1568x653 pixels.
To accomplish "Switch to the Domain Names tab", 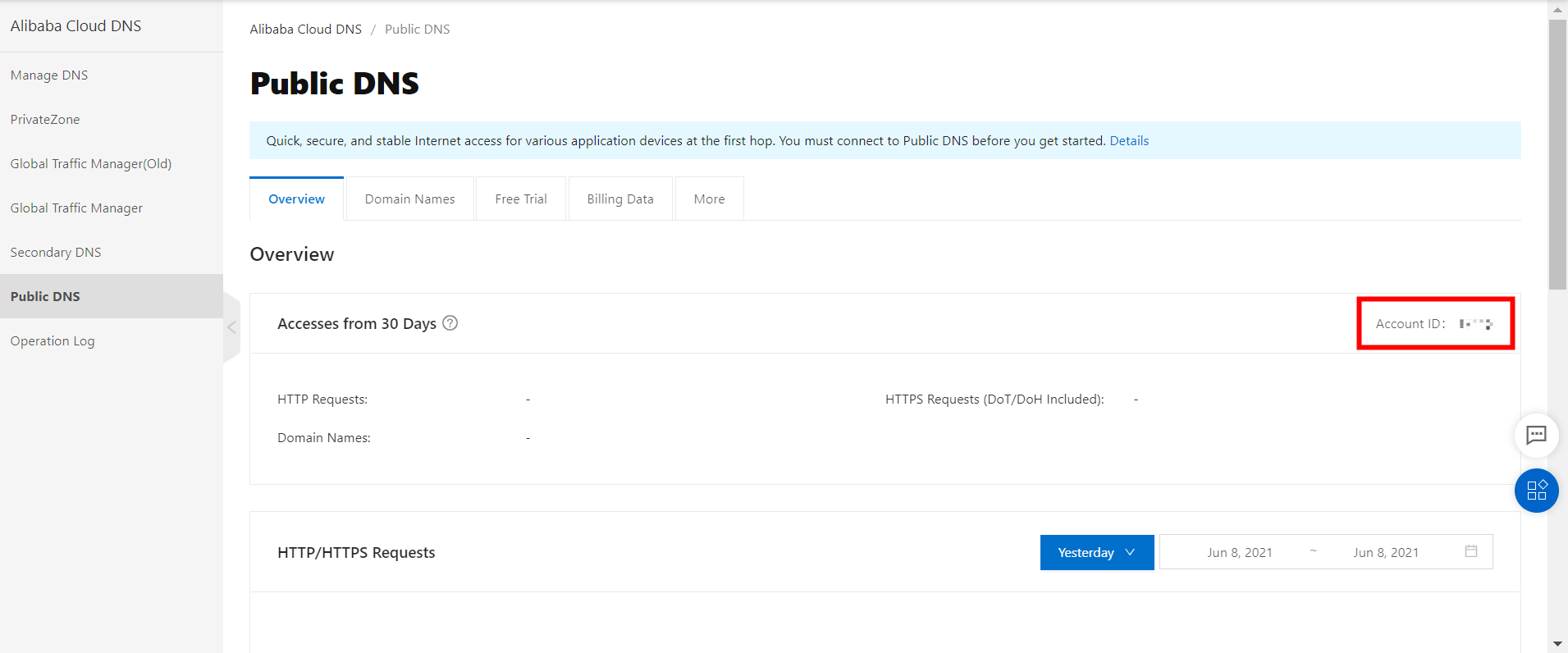I will 410,199.
